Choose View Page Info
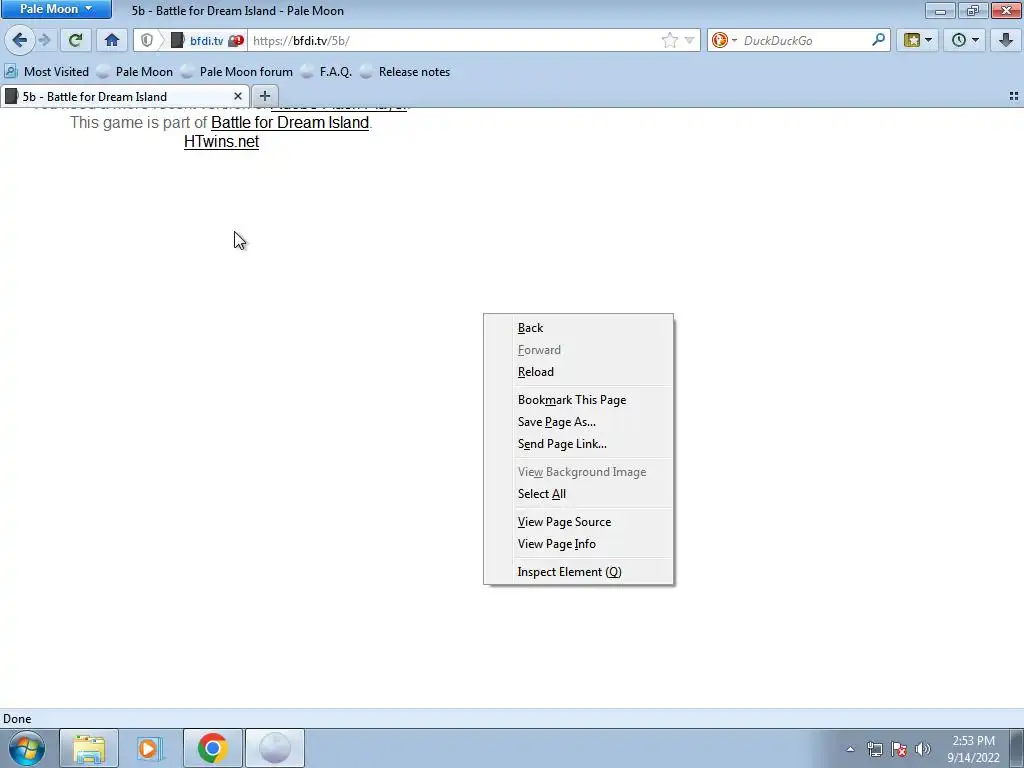The image size is (1024, 768). (x=579, y=544)
